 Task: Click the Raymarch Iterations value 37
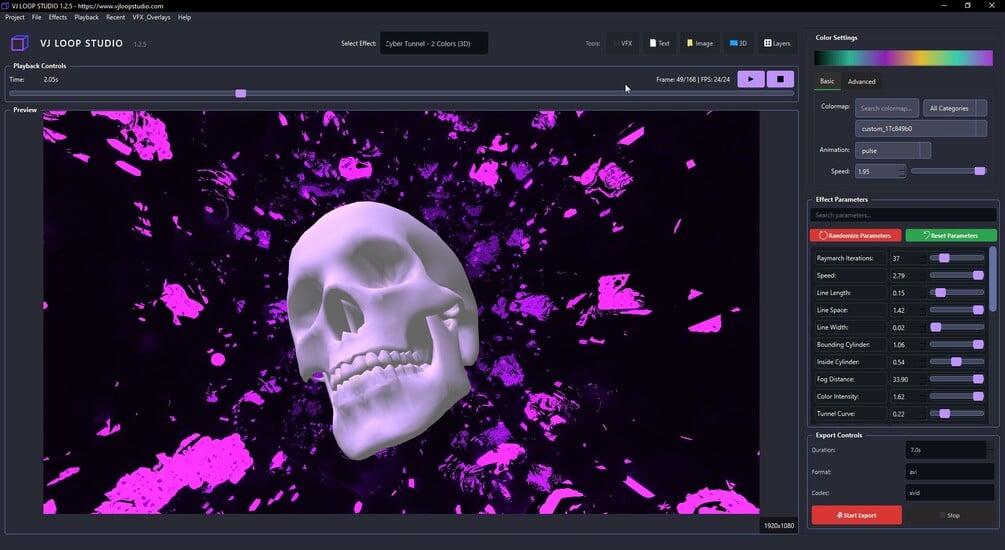(907, 258)
